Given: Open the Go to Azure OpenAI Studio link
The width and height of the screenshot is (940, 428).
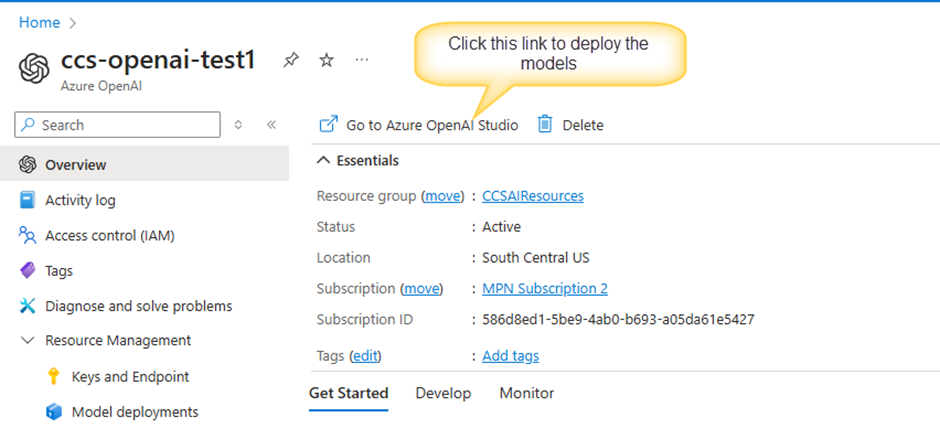Looking at the screenshot, I should pos(419,125).
